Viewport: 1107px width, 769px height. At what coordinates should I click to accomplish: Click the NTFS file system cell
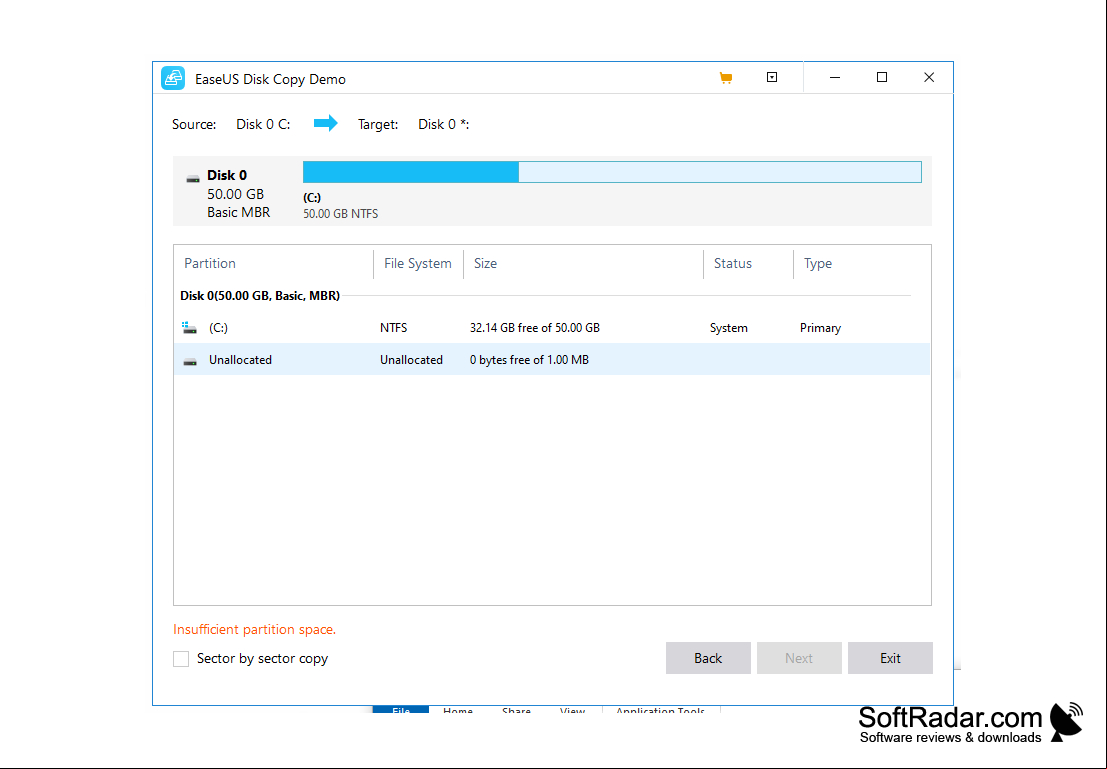pyautogui.click(x=393, y=328)
